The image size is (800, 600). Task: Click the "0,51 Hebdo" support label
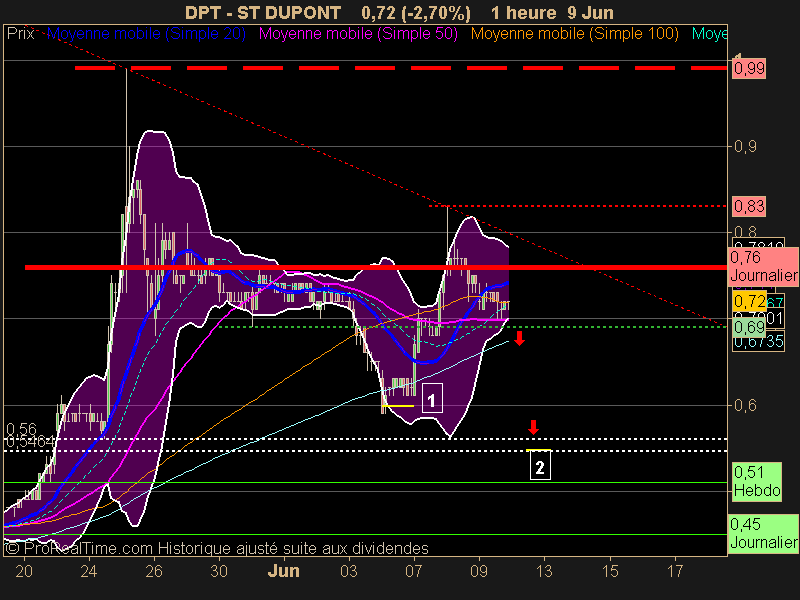(x=757, y=482)
